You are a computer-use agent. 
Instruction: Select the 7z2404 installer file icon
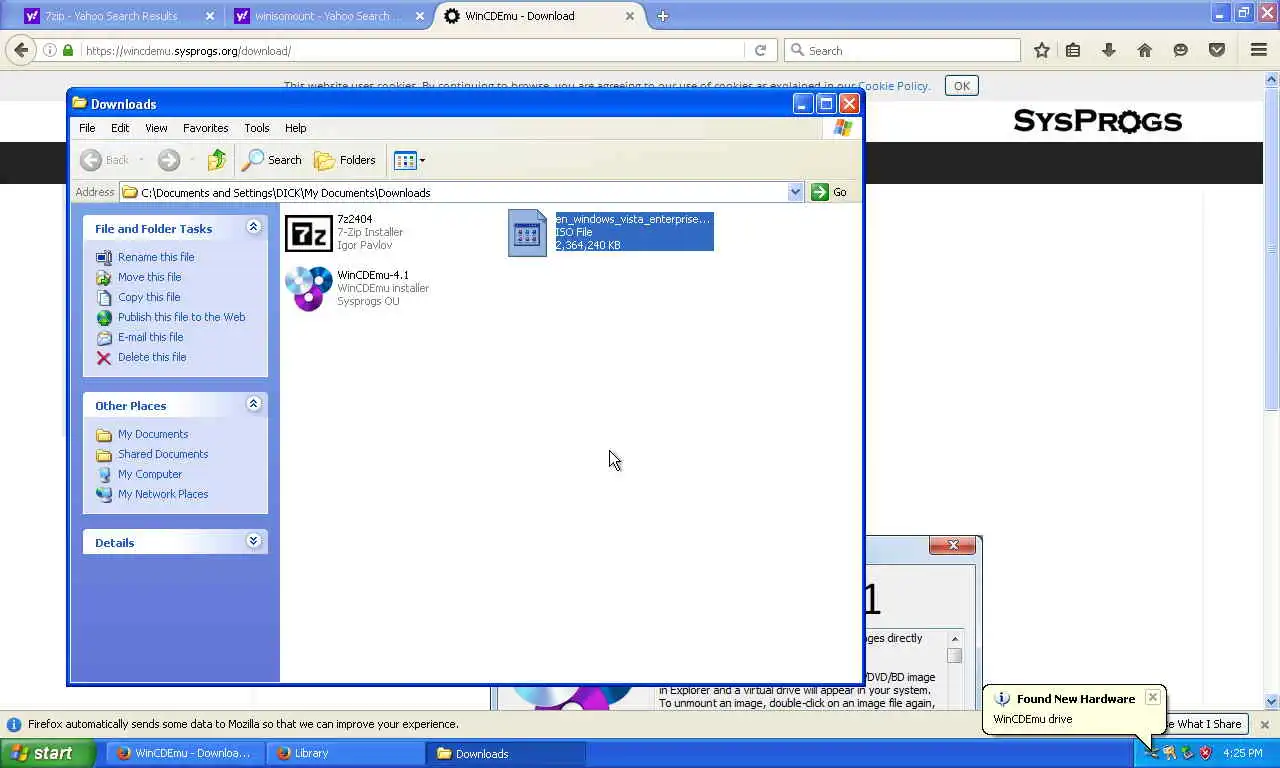(x=309, y=233)
